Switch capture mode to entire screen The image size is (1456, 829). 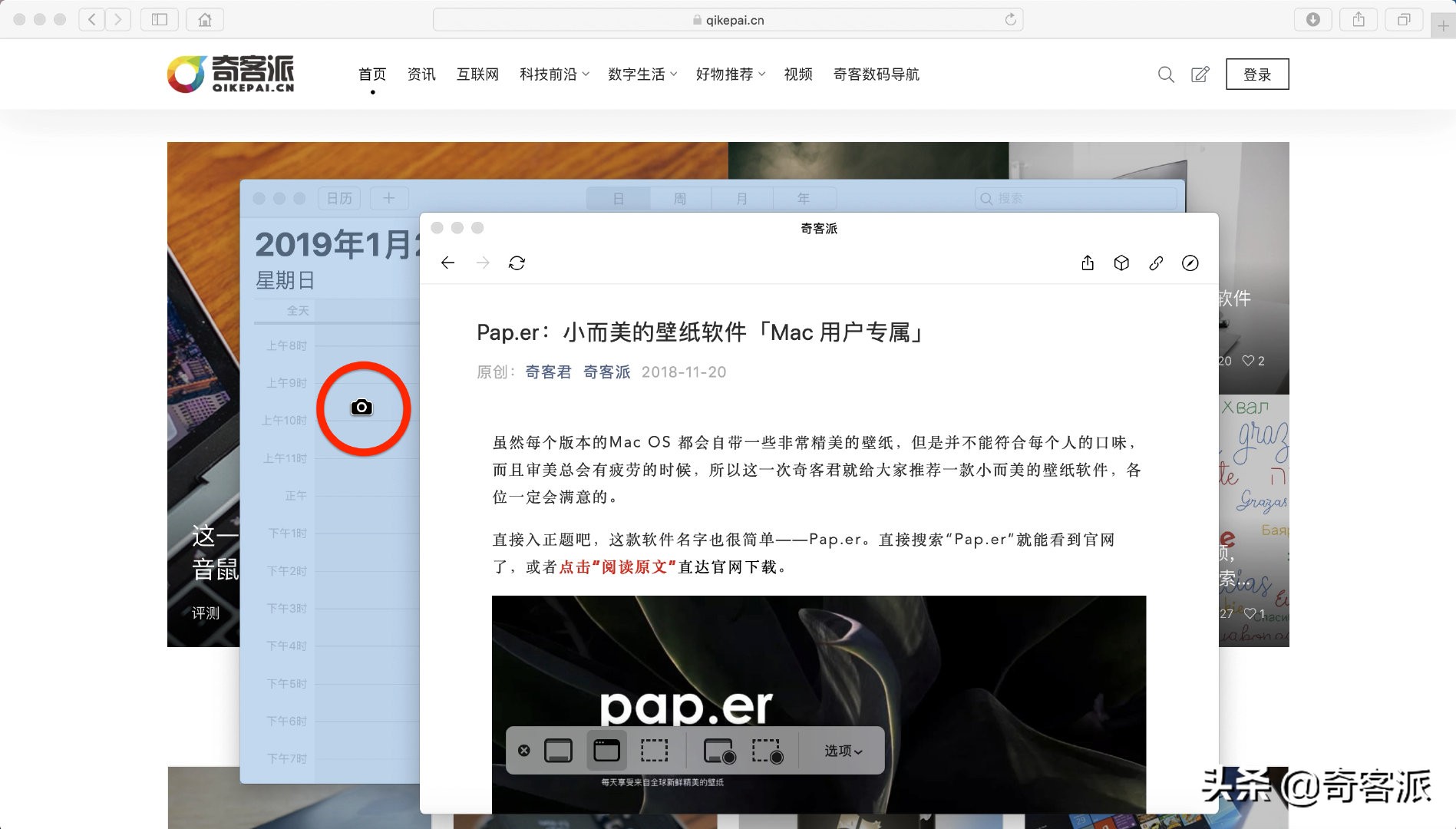[558, 751]
